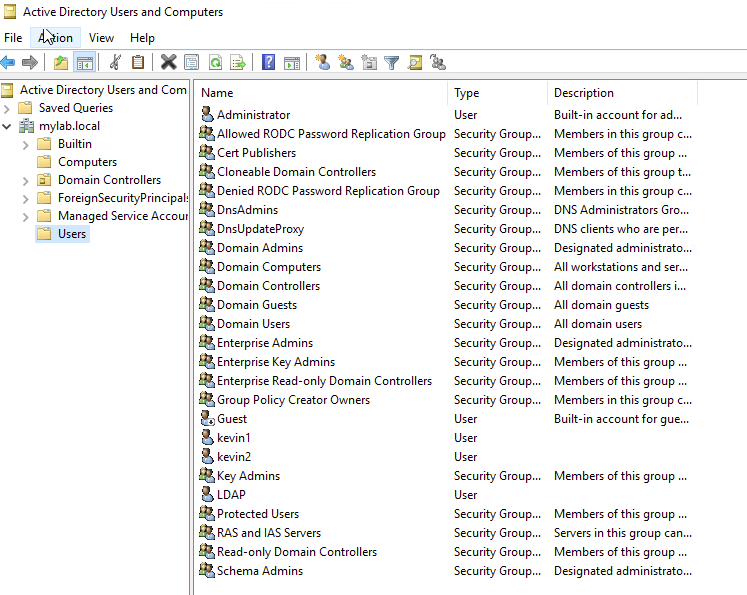Viewport: 747px width, 595px height.
Task: Open the View menu
Action: tap(101, 38)
